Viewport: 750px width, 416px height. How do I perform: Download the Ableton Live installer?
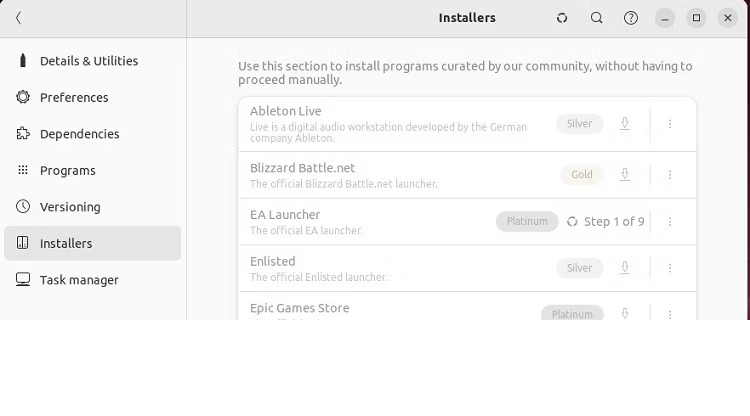click(x=625, y=124)
